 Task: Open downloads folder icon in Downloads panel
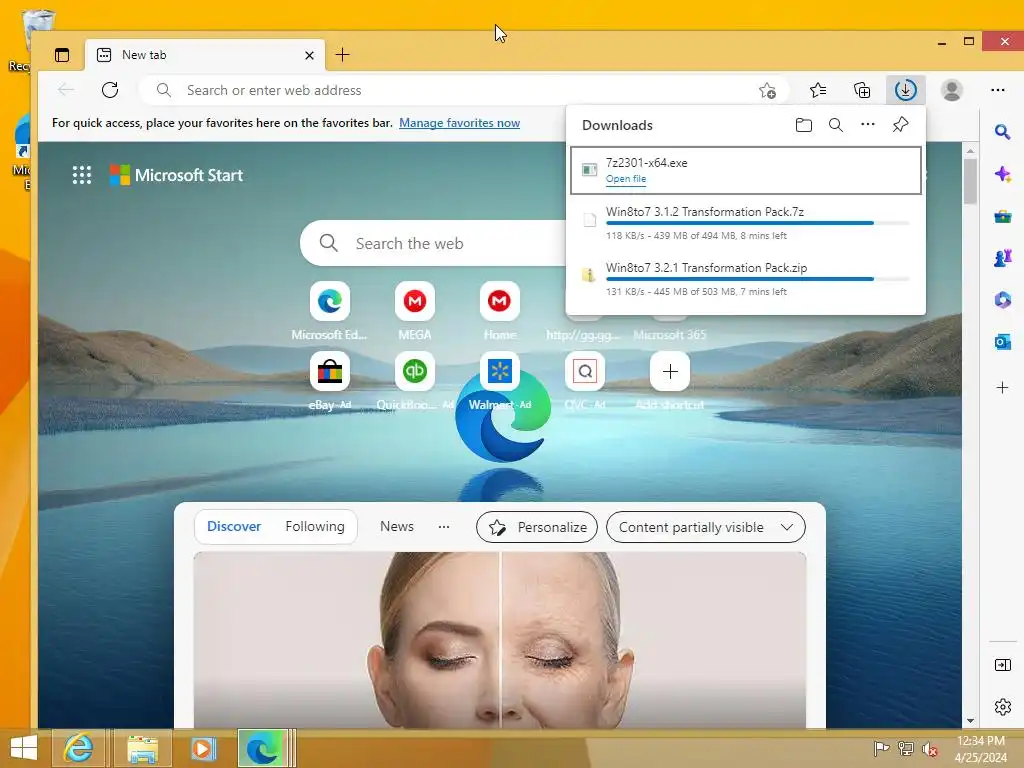[x=804, y=125]
